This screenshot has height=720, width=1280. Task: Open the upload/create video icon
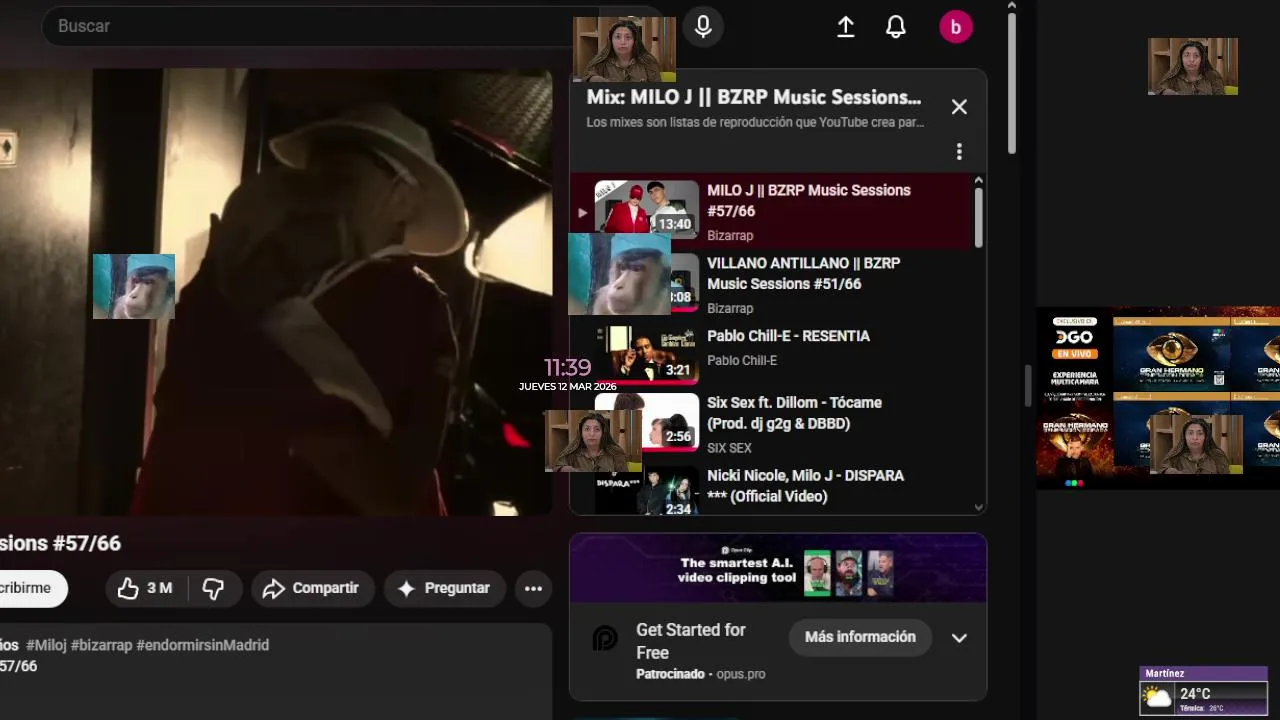point(846,27)
